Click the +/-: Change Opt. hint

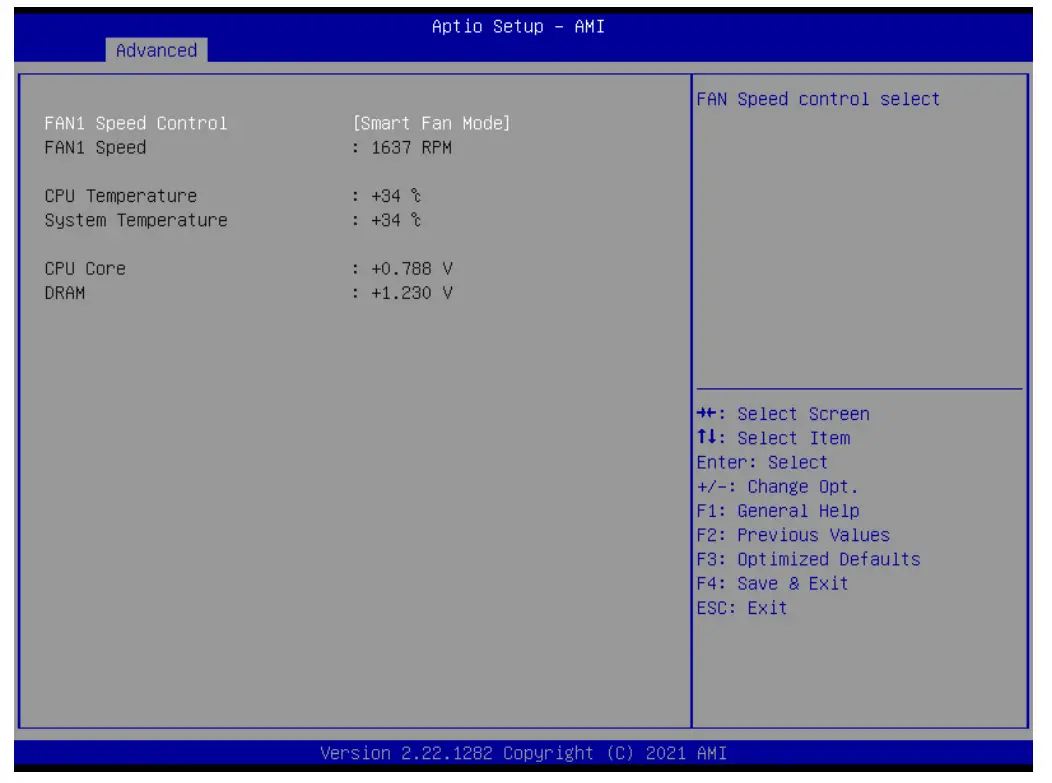coord(778,486)
